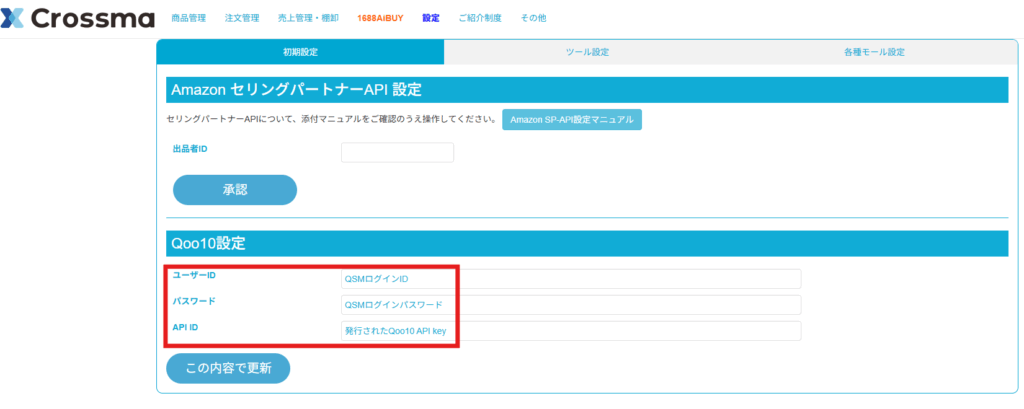Screen dimensions: 1024x409
Task: Switch to the ツール設定 tab
Action: [587, 52]
